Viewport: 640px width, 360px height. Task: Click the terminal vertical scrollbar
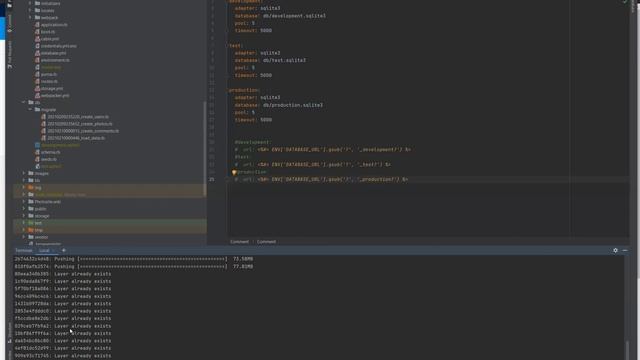click(x=628, y=350)
